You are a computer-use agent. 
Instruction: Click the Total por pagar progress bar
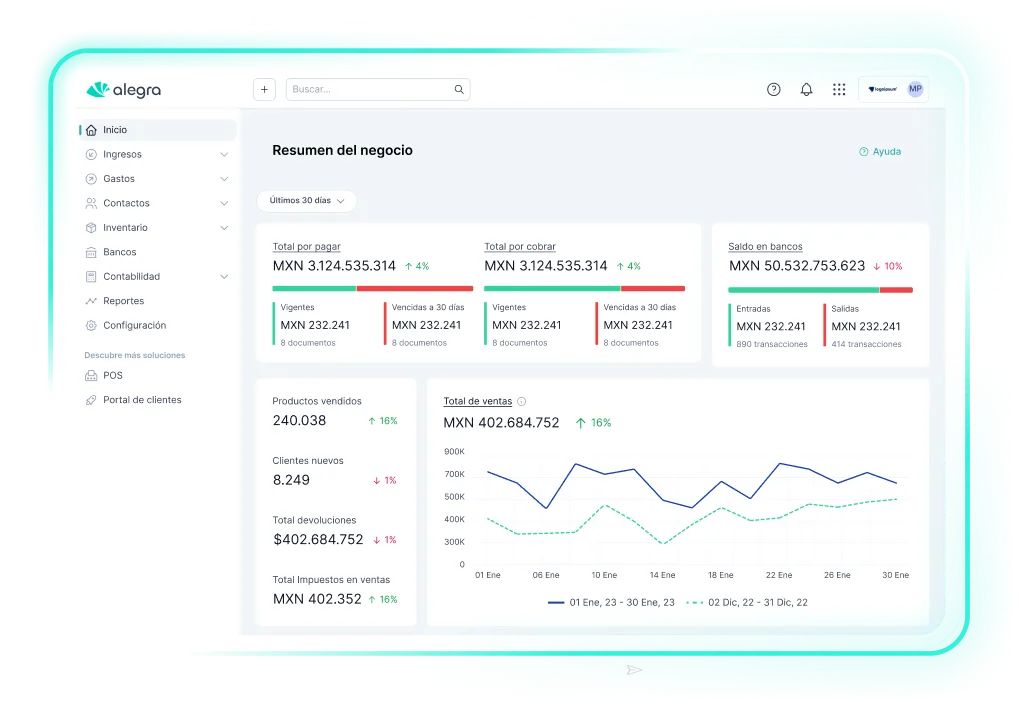[372, 288]
